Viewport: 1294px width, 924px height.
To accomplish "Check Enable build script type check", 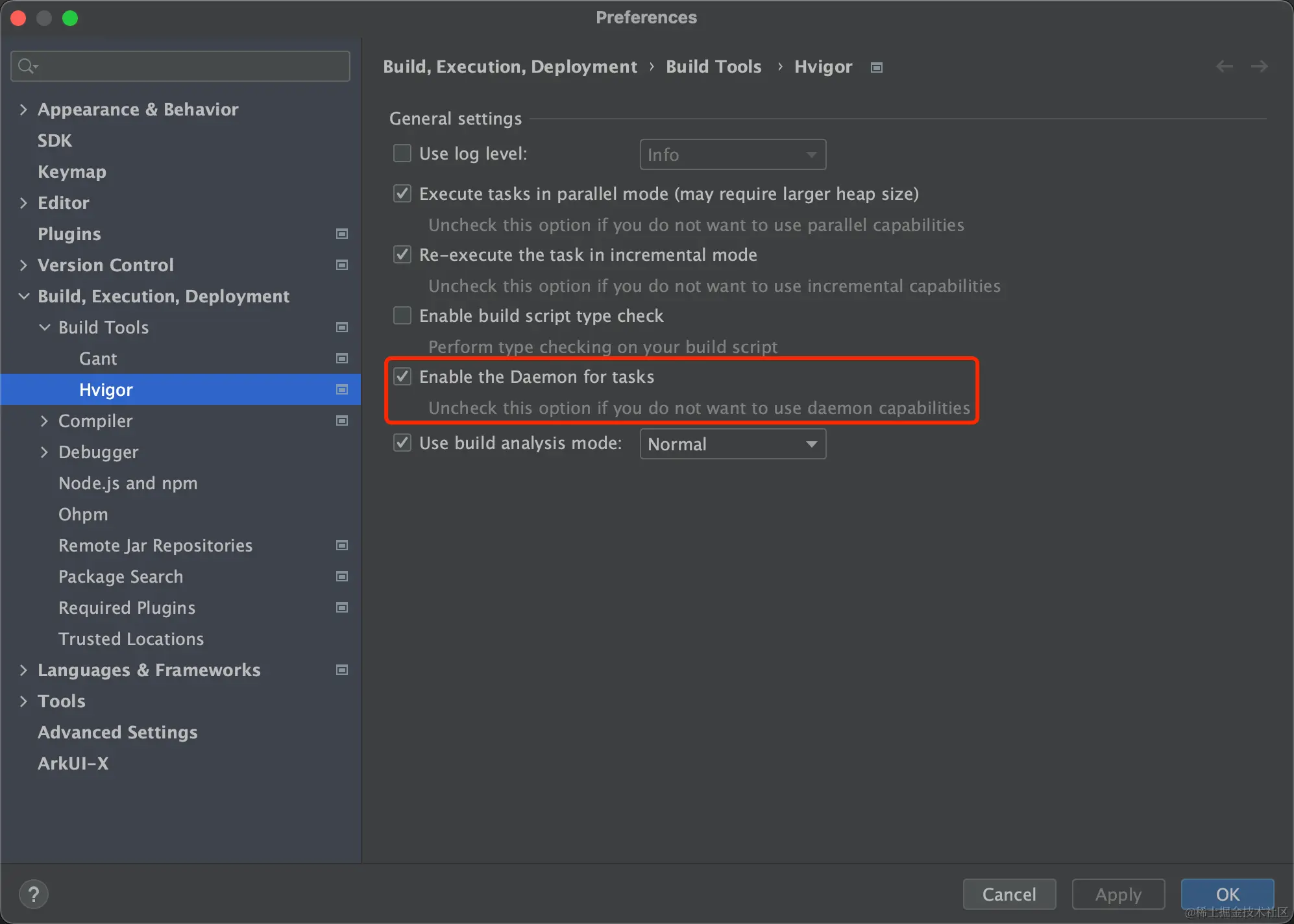I will click(402, 315).
